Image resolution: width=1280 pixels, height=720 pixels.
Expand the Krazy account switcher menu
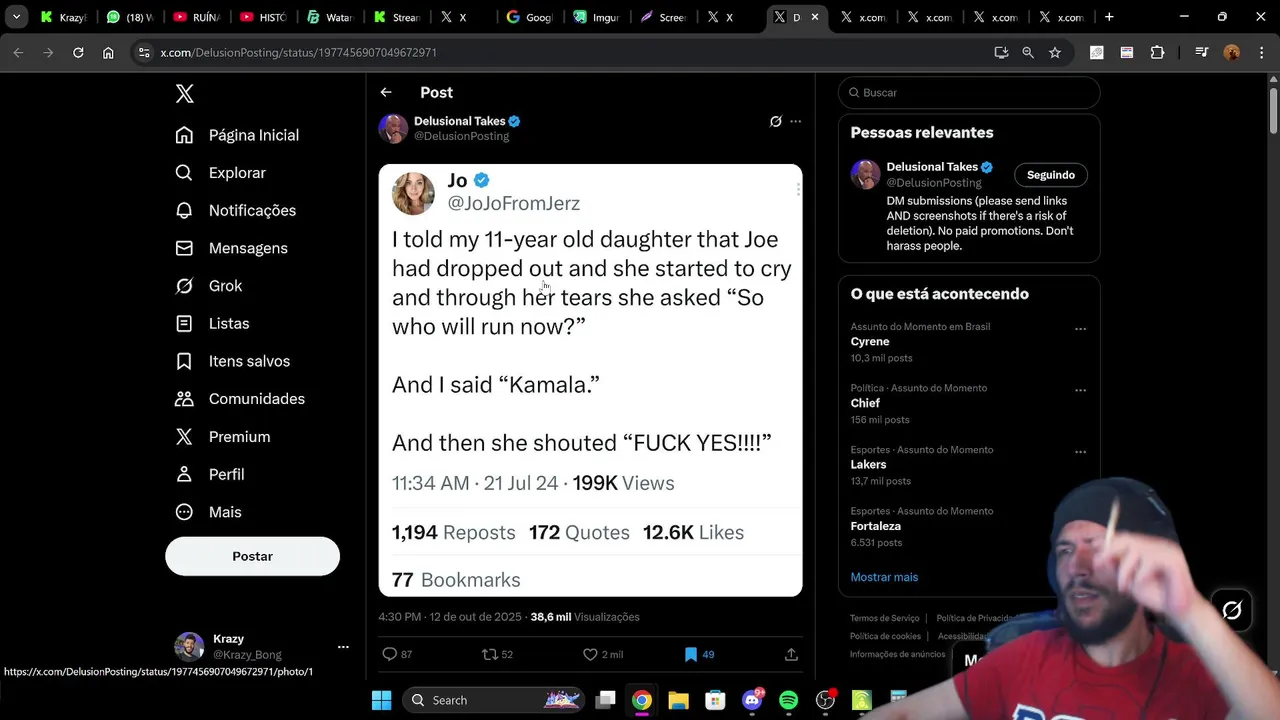[343, 646]
